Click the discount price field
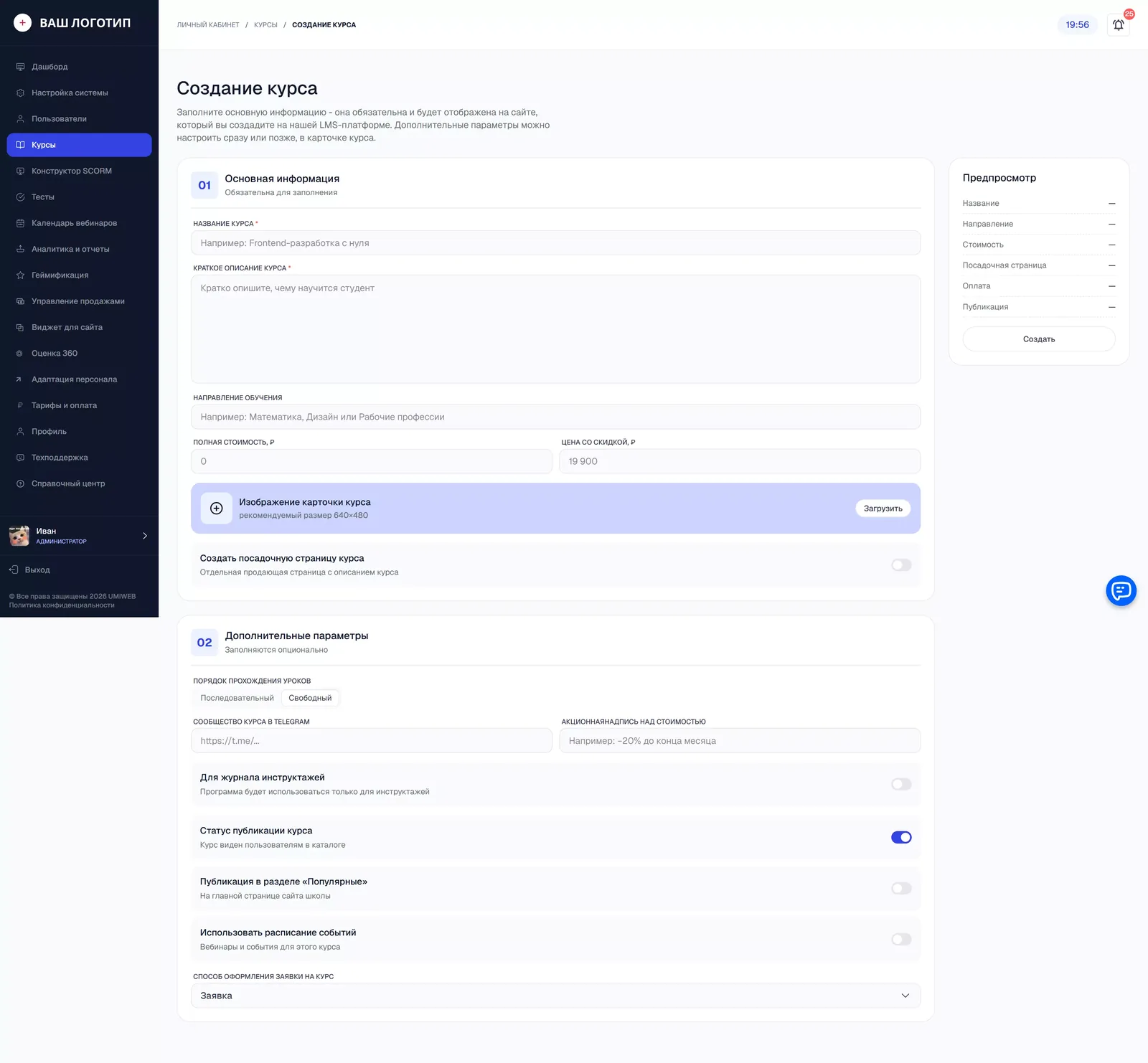 (x=740, y=461)
